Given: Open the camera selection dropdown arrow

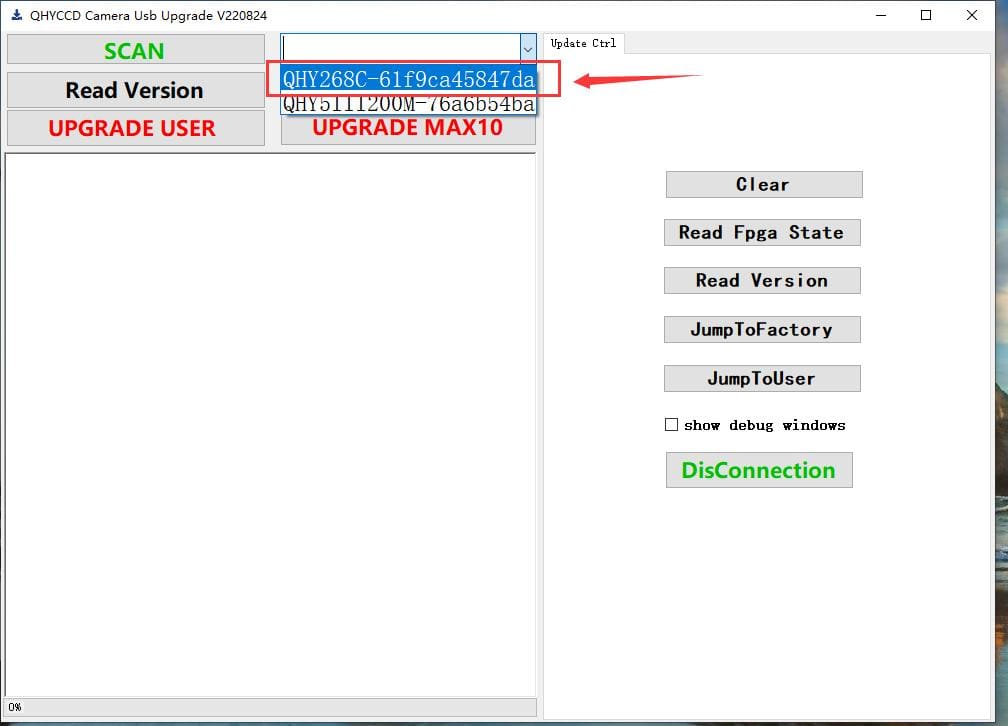Looking at the screenshot, I should (528, 48).
